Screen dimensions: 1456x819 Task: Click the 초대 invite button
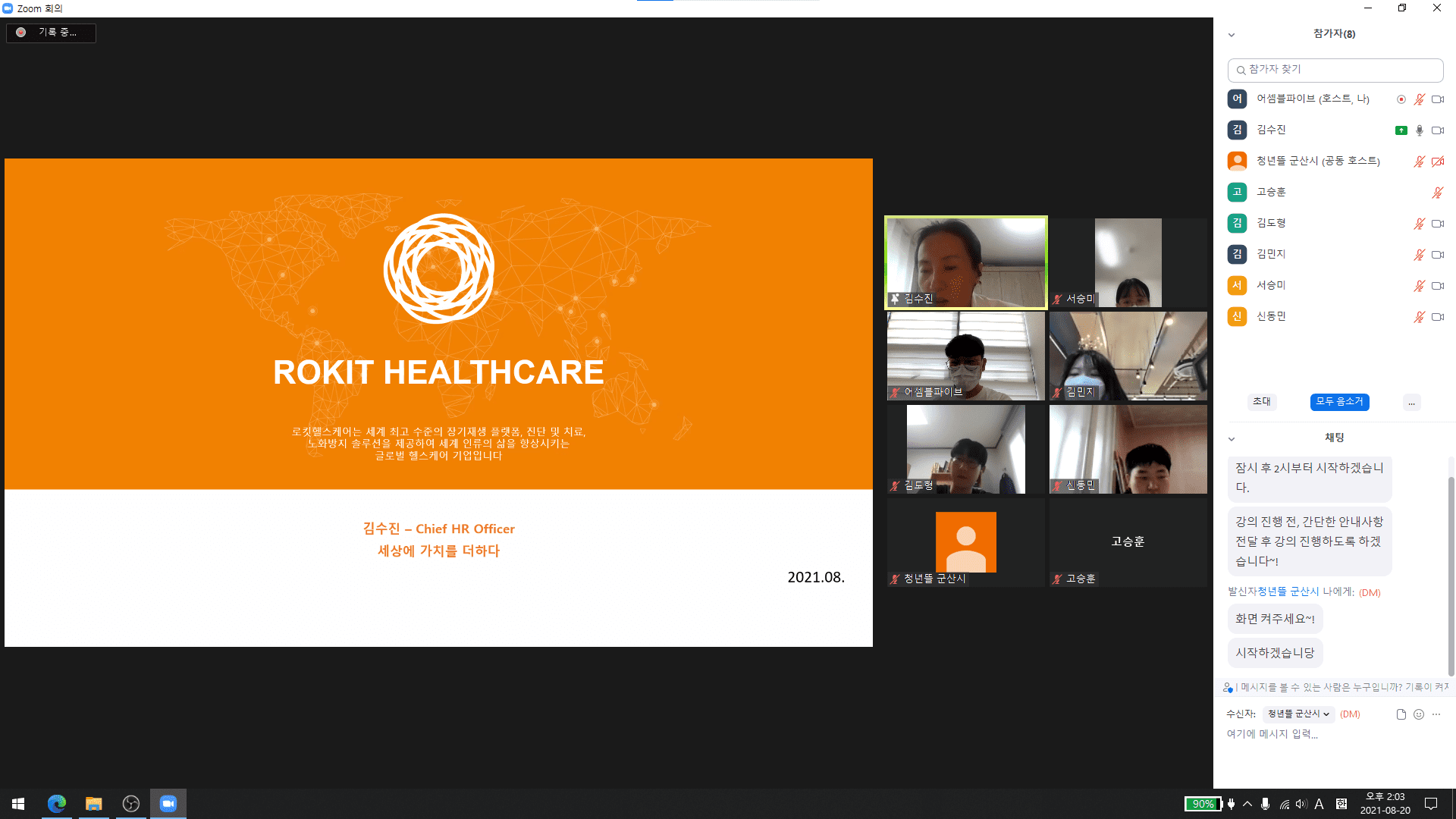click(1262, 402)
